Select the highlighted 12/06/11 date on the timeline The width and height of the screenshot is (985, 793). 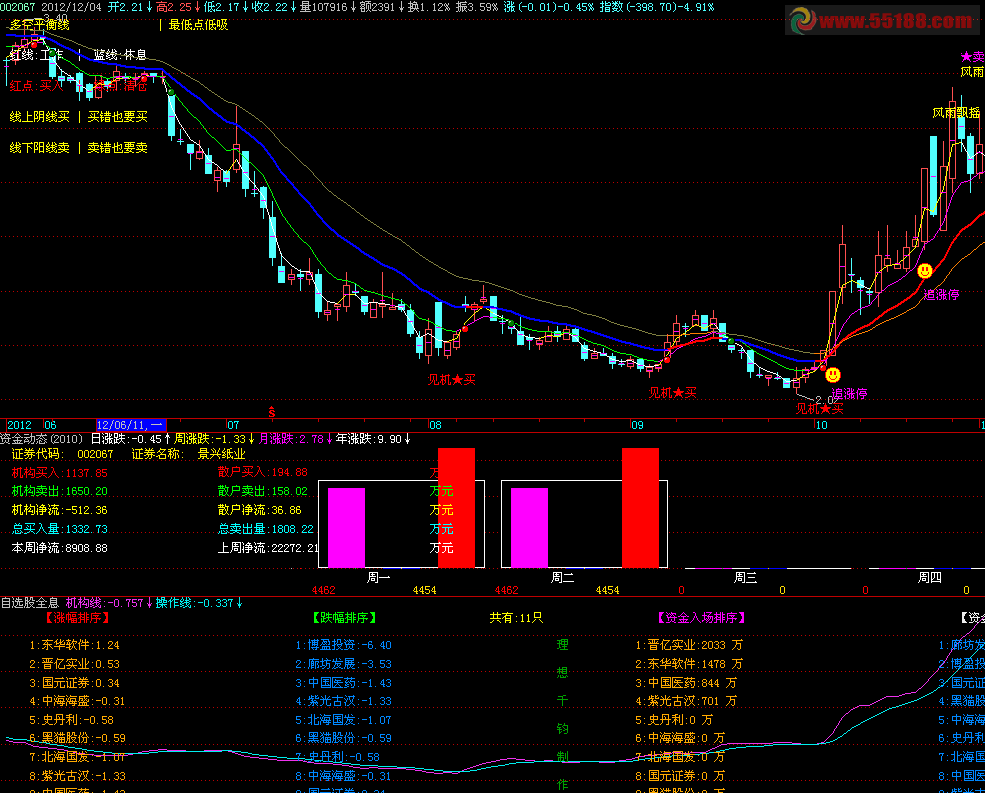tap(130, 425)
